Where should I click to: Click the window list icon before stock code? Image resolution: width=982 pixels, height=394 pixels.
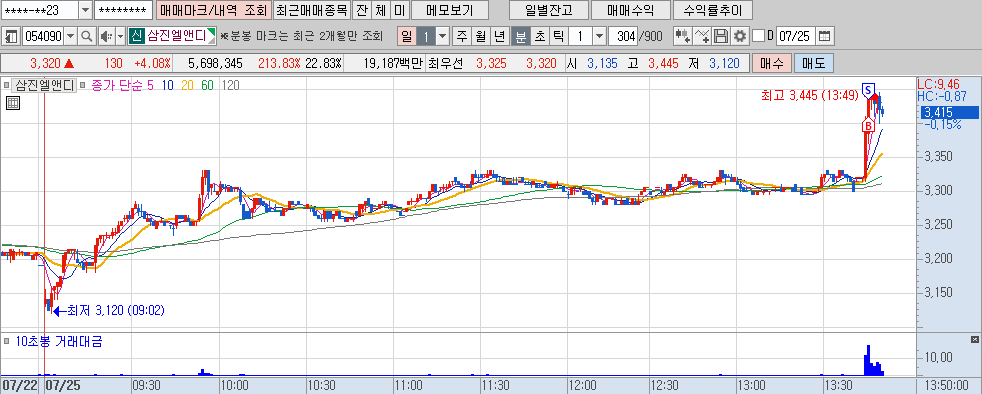pos(11,36)
